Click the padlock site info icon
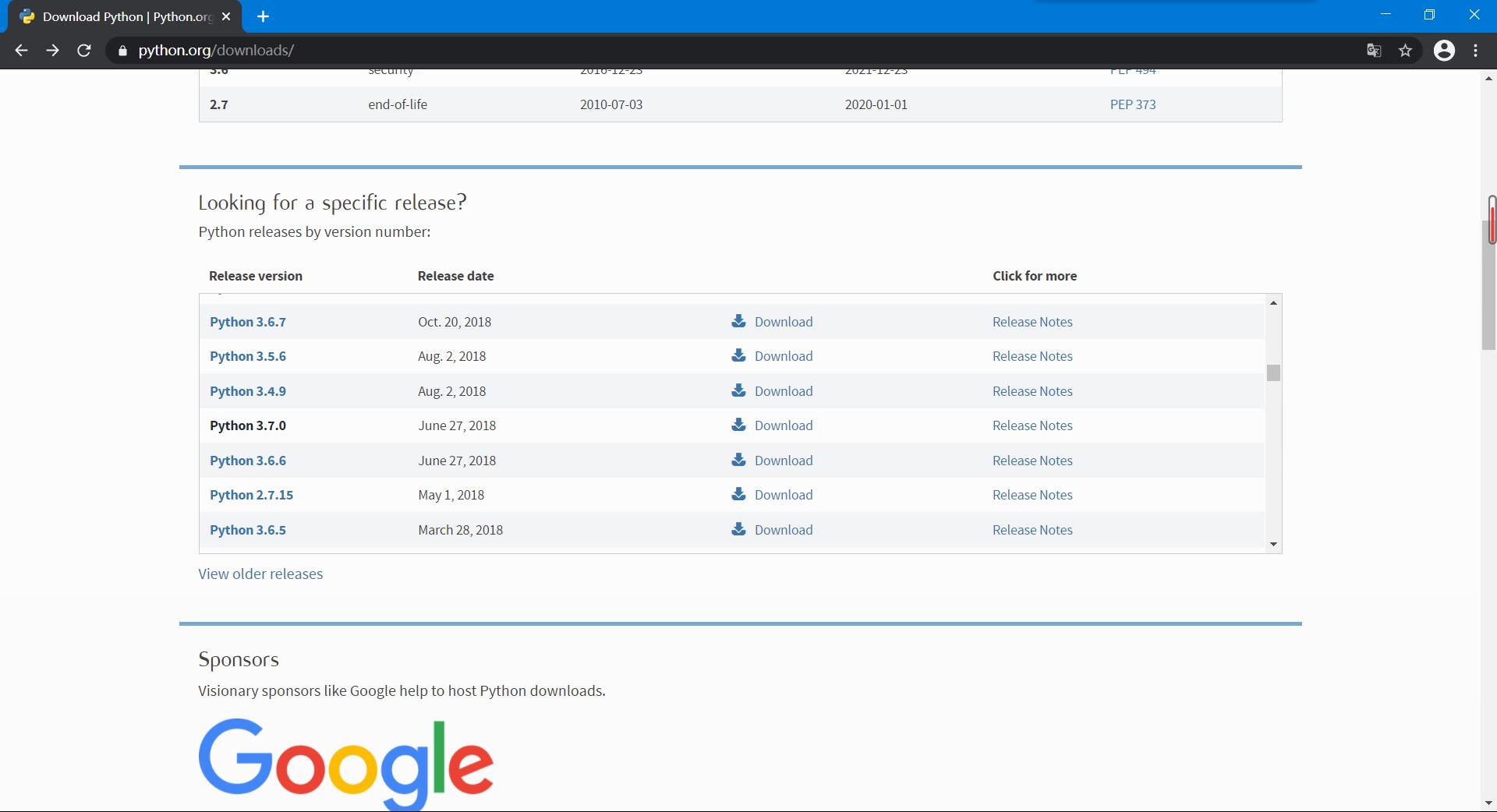The image size is (1497, 812). 122,51
